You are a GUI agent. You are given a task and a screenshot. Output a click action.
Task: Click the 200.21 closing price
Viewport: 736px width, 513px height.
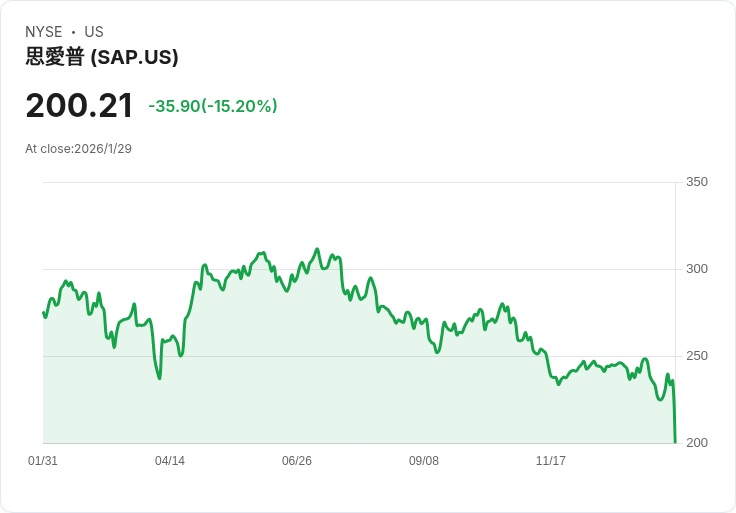pyautogui.click(x=79, y=105)
